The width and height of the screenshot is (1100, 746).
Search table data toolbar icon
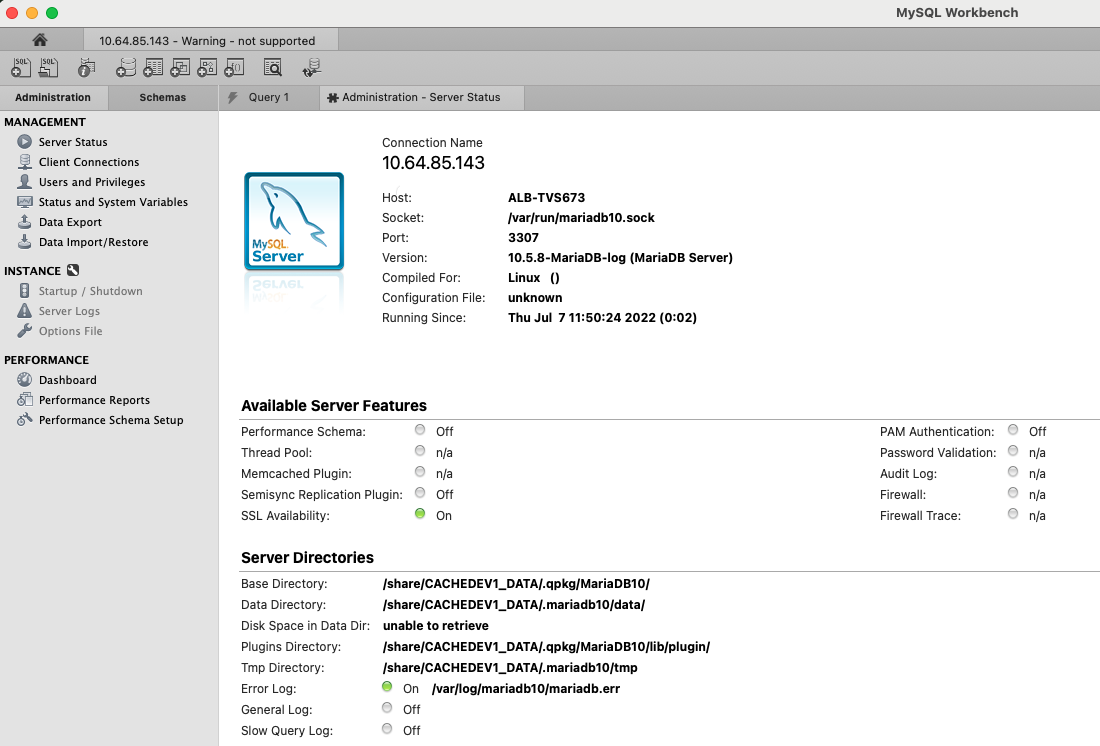click(273, 67)
